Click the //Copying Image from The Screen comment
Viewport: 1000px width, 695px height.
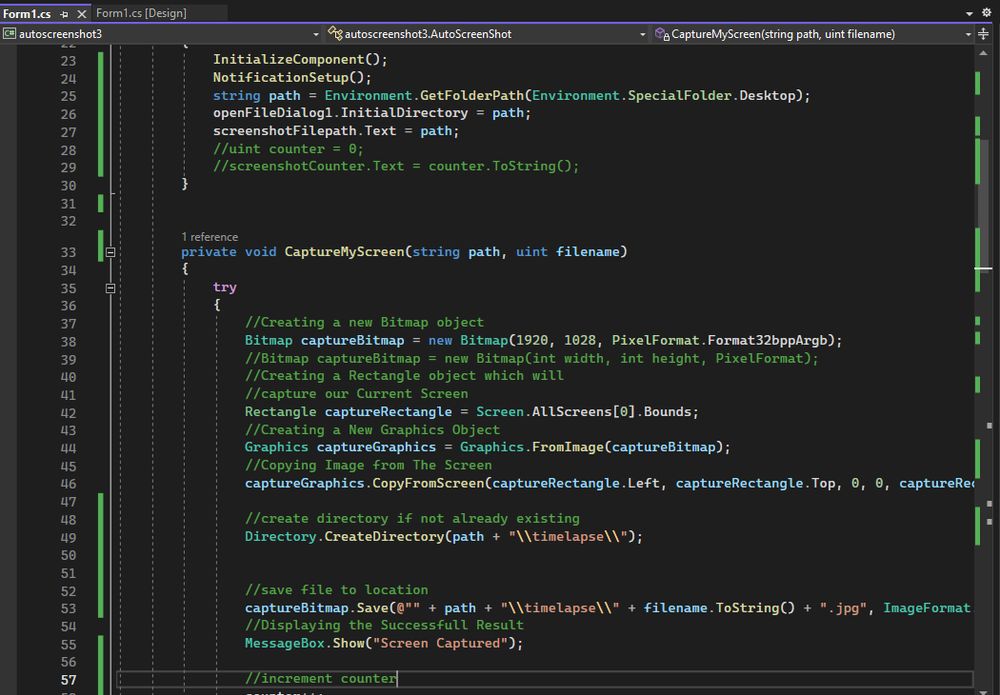368,465
